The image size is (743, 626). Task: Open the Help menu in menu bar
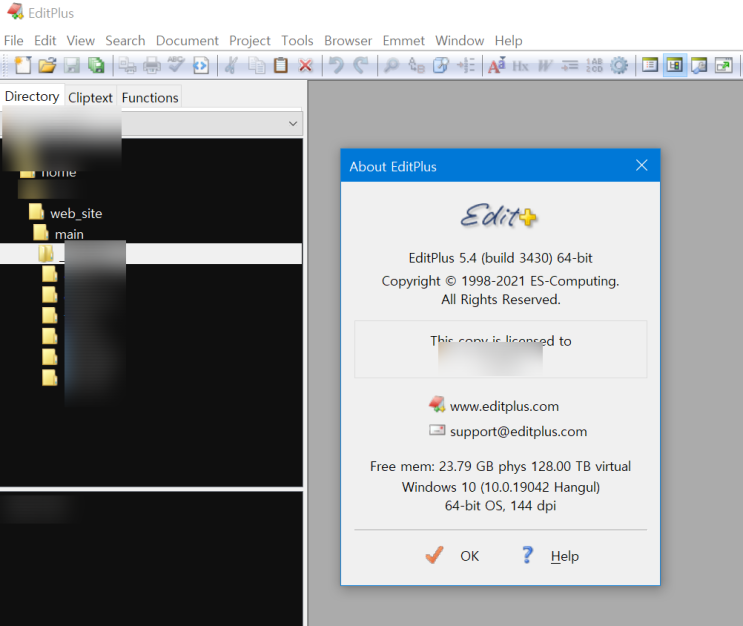pos(508,41)
